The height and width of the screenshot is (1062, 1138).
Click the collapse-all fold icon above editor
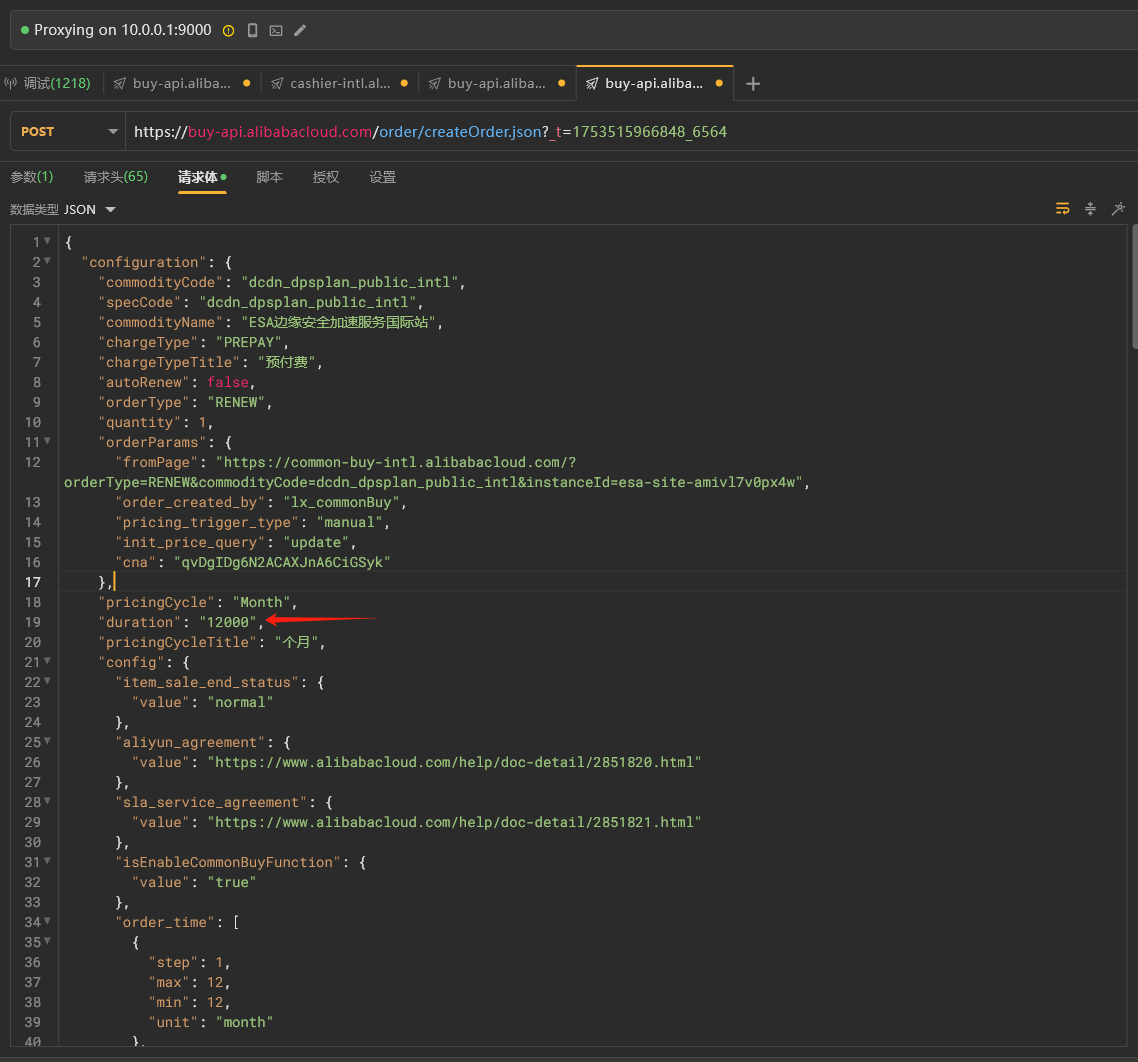coord(1090,209)
